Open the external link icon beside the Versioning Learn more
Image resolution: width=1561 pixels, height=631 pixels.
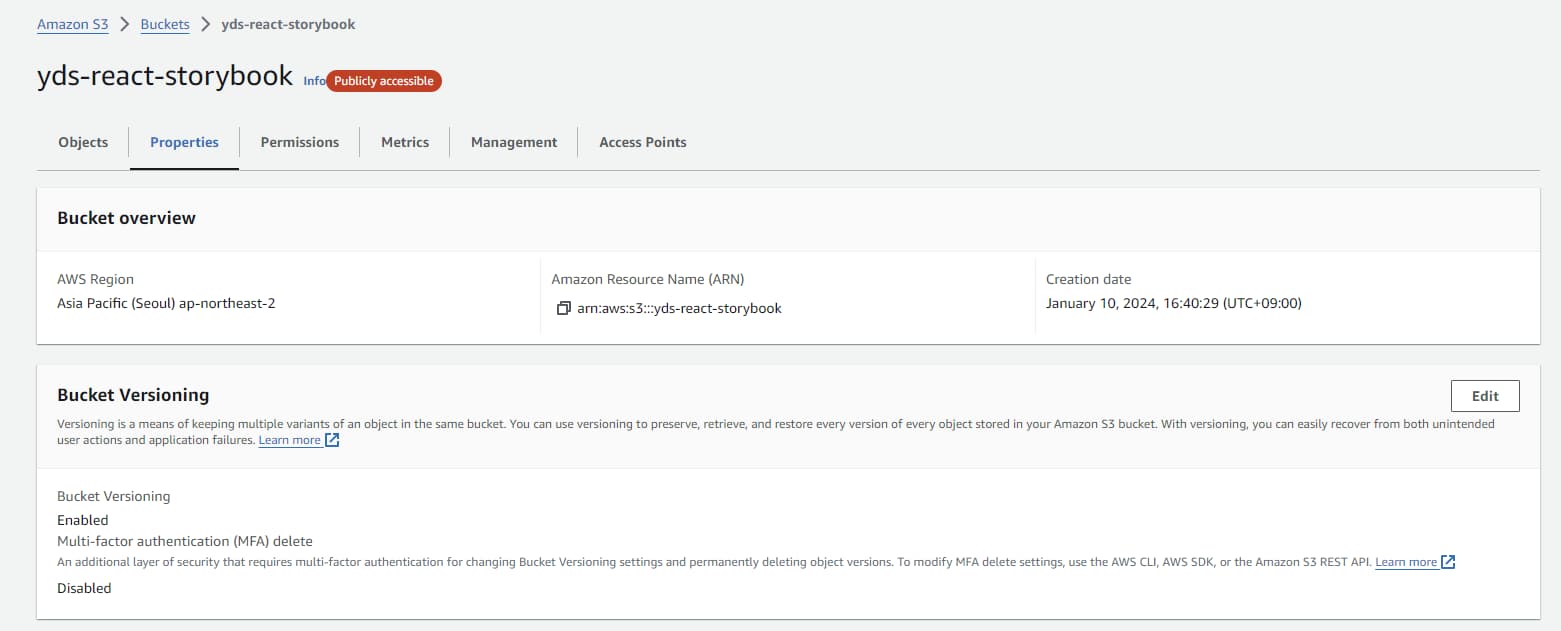click(332, 440)
